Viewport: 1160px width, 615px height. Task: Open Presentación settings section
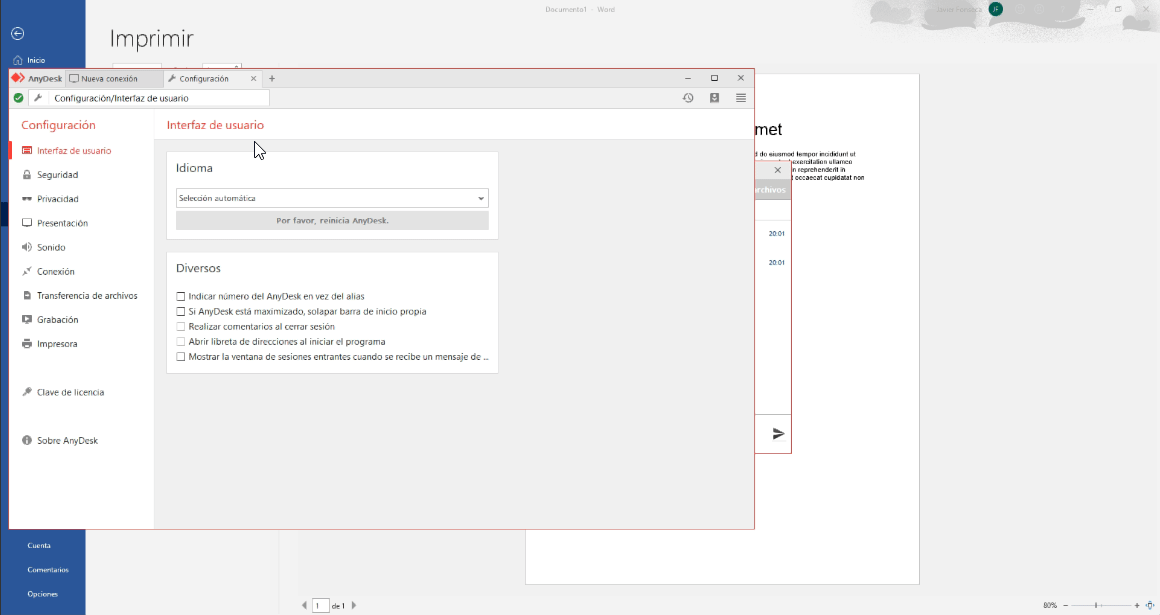click(62, 223)
